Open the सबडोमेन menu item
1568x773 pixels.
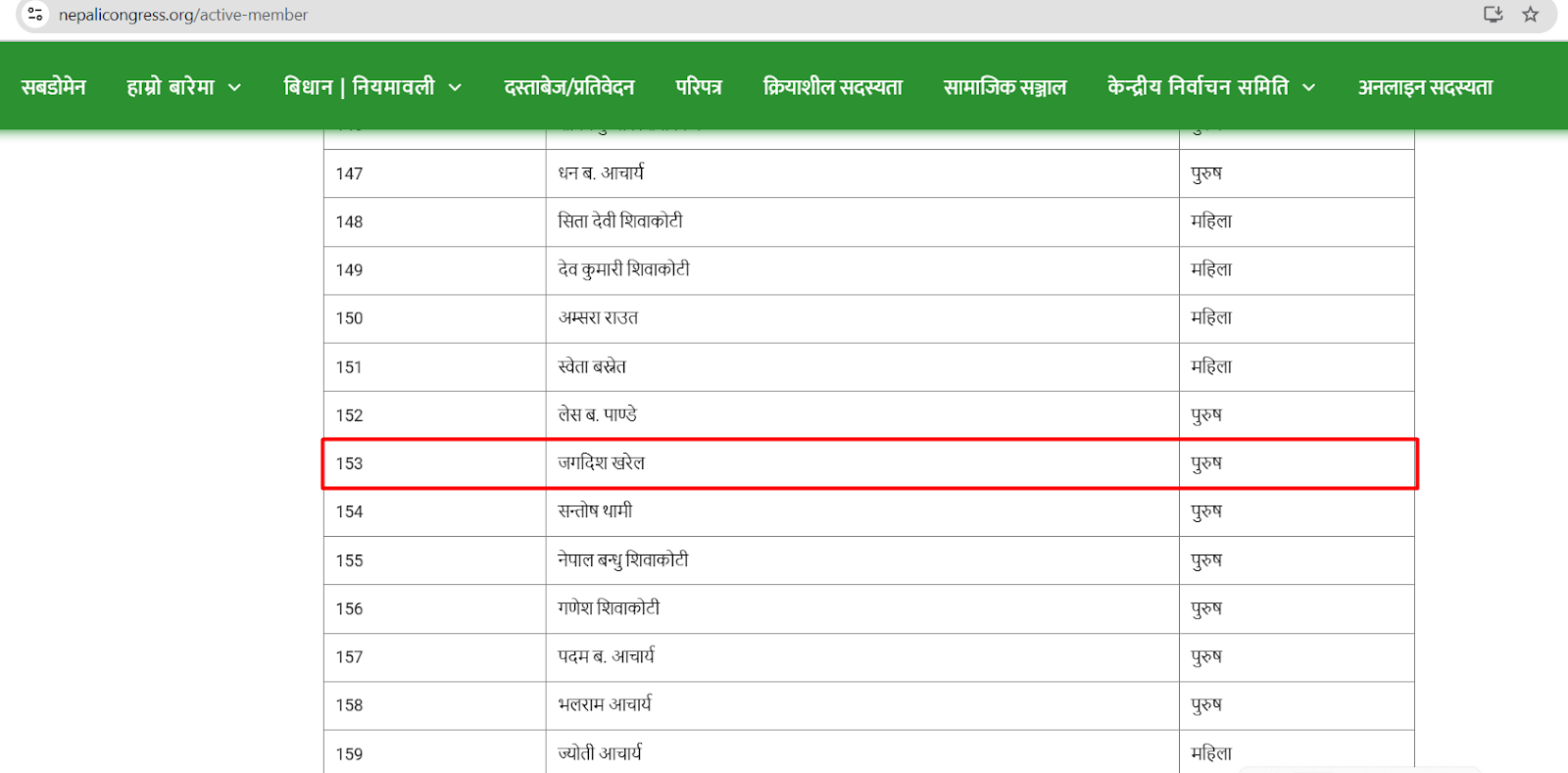[x=54, y=87]
